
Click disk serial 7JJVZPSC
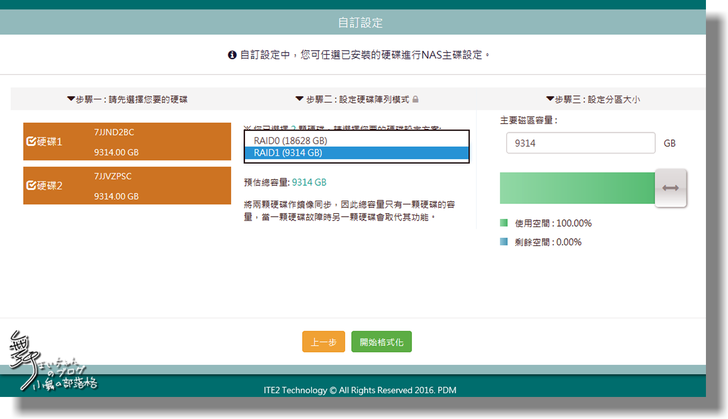[x=113, y=177]
